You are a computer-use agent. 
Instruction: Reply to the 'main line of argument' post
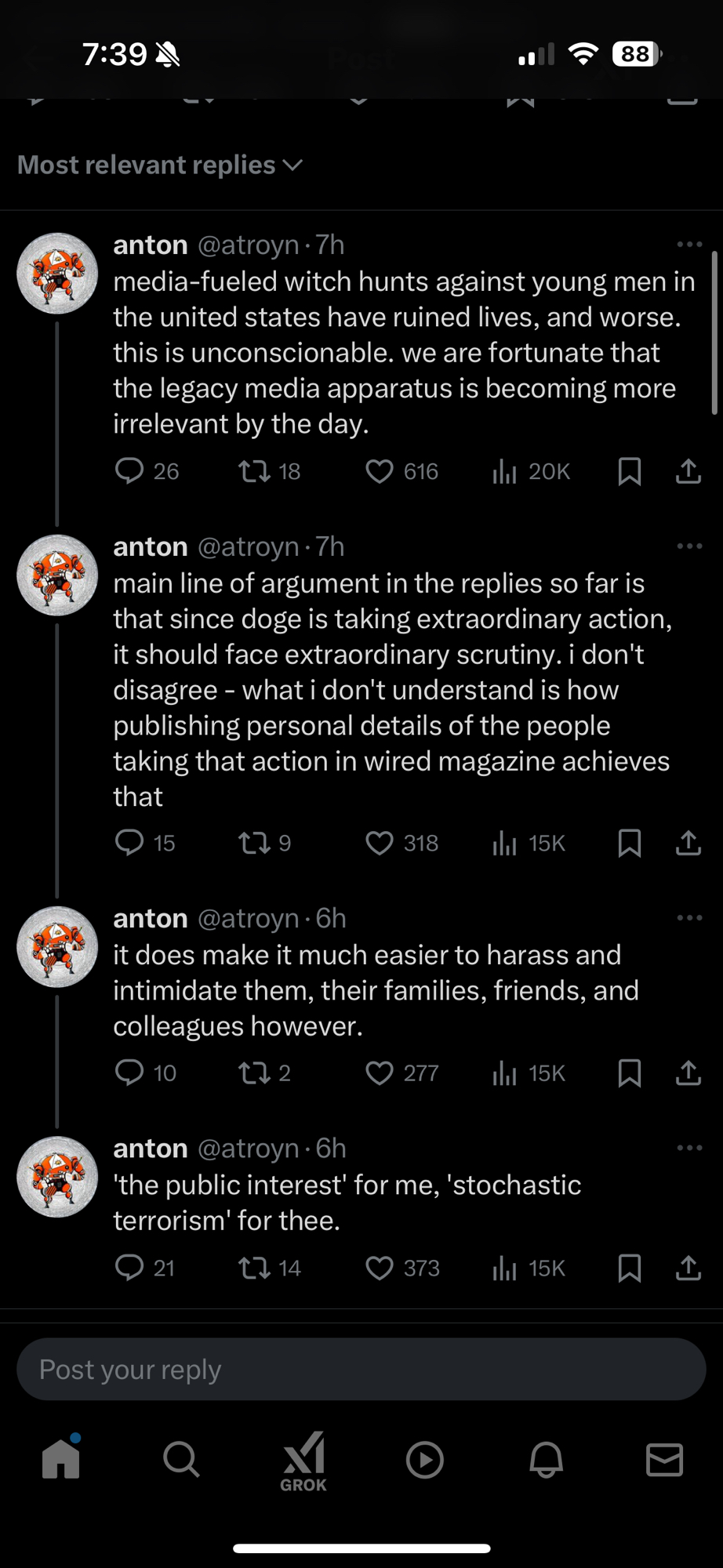click(x=129, y=843)
